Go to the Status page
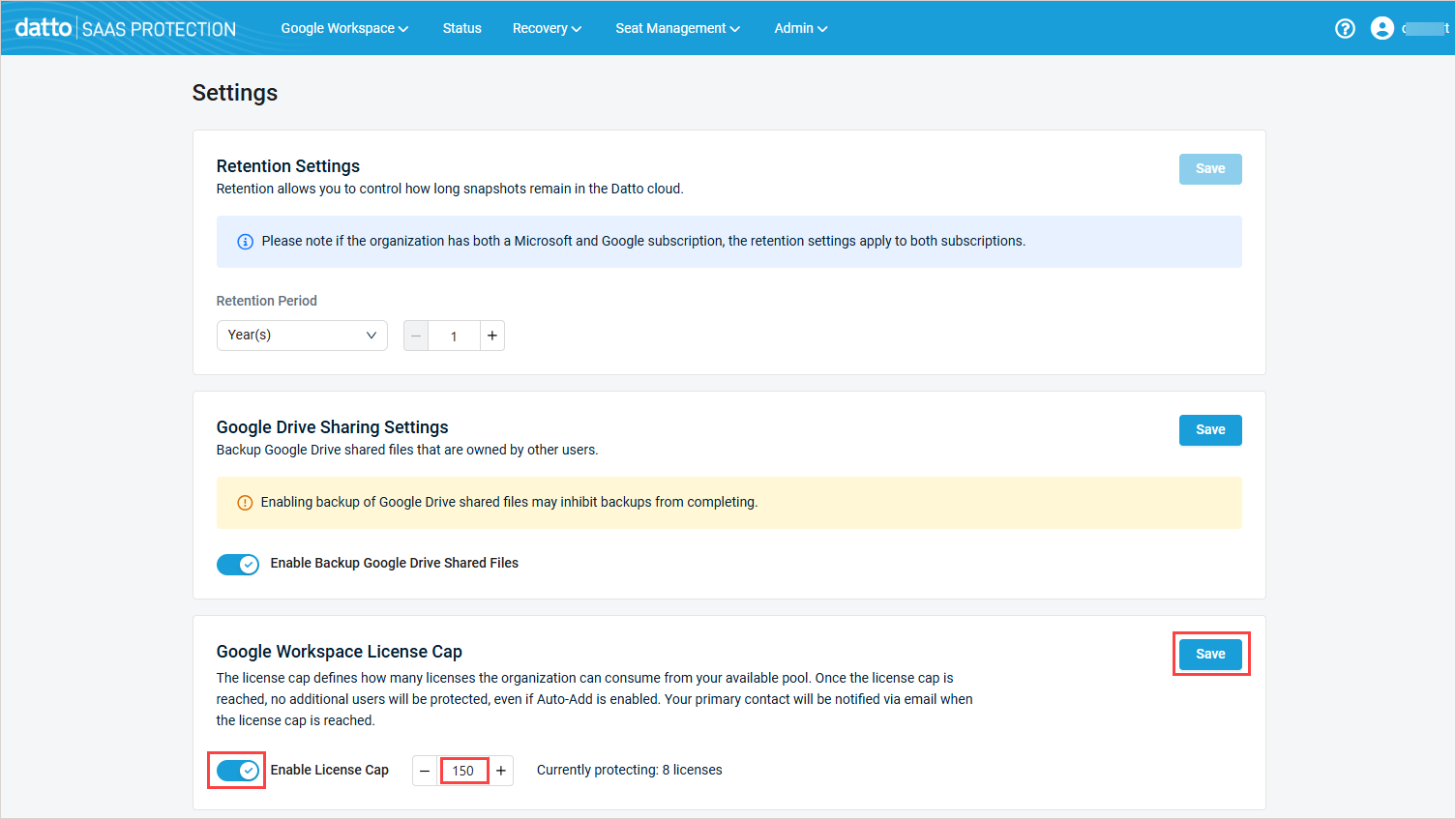Viewport: 1456px width, 819px height. pos(461,28)
